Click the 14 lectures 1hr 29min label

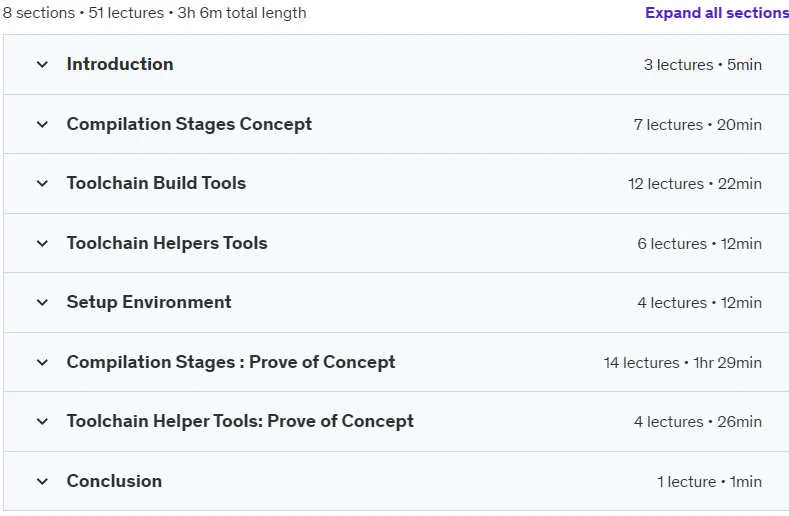tap(683, 362)
